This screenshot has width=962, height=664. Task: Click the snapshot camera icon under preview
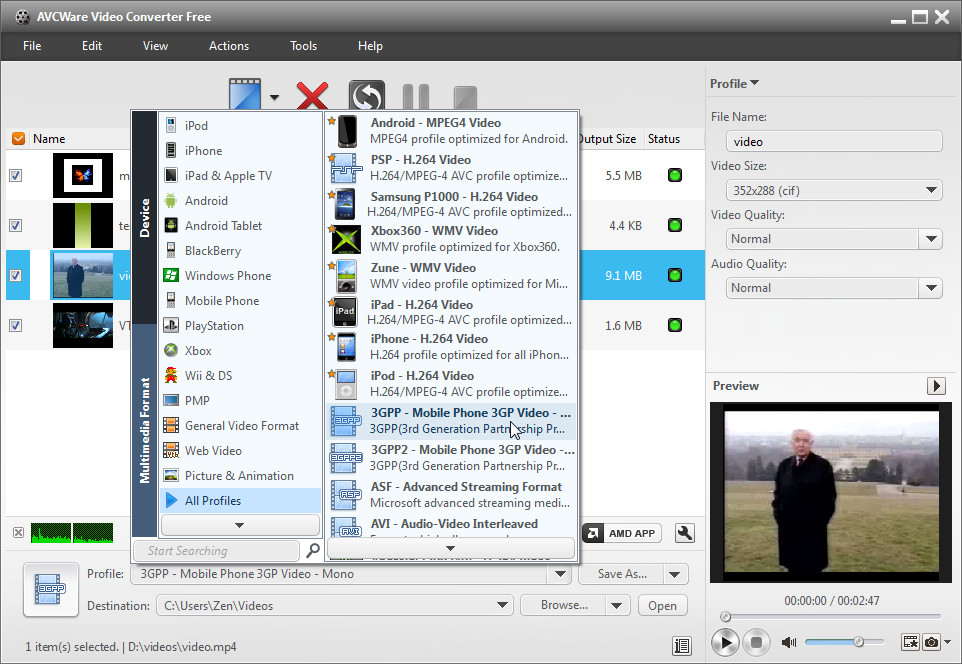(x=932, y=641)
